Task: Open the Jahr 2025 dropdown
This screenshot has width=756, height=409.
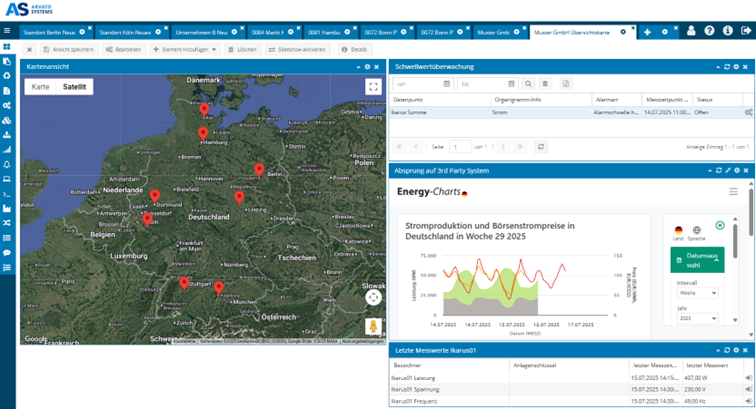Action: click(697, 318)
